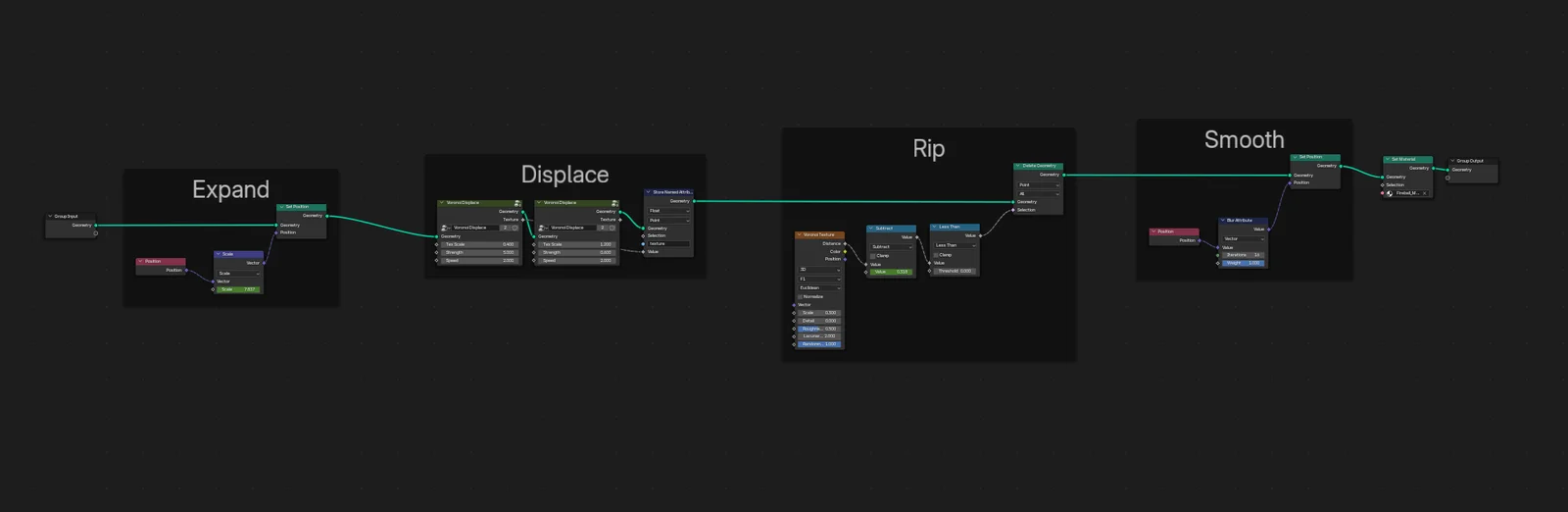Select the Smooth frame label
Viewport: 1568px width, 512px height.
coord(1244,139)
